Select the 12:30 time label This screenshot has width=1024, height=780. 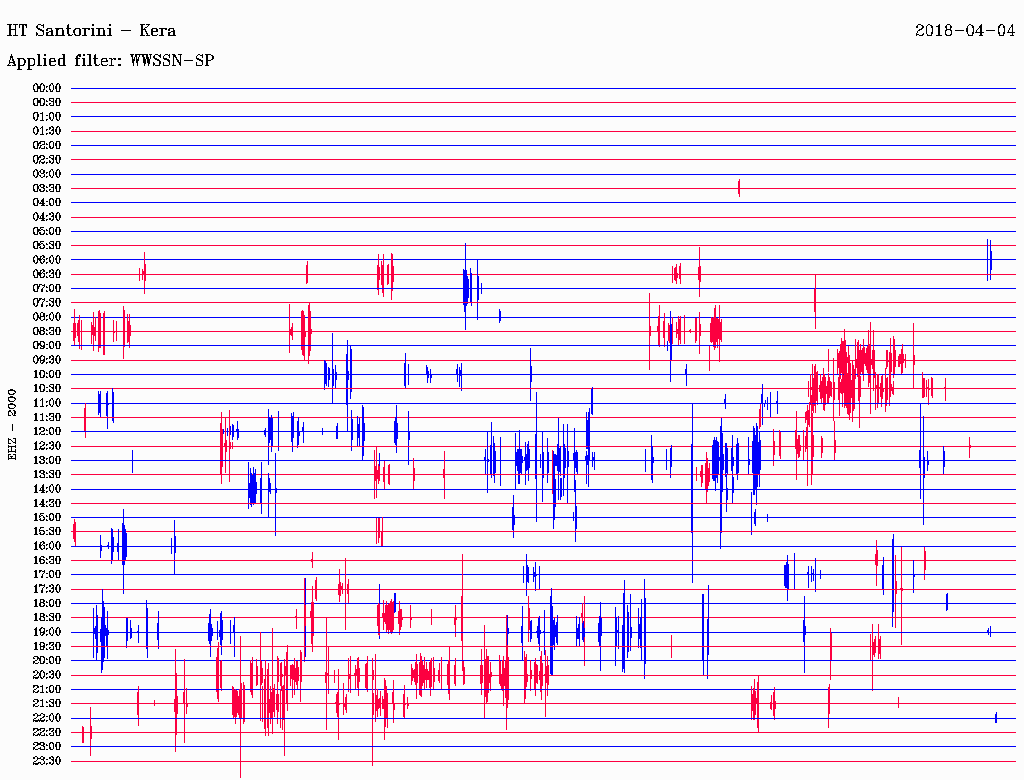click(x=47, y=446)
